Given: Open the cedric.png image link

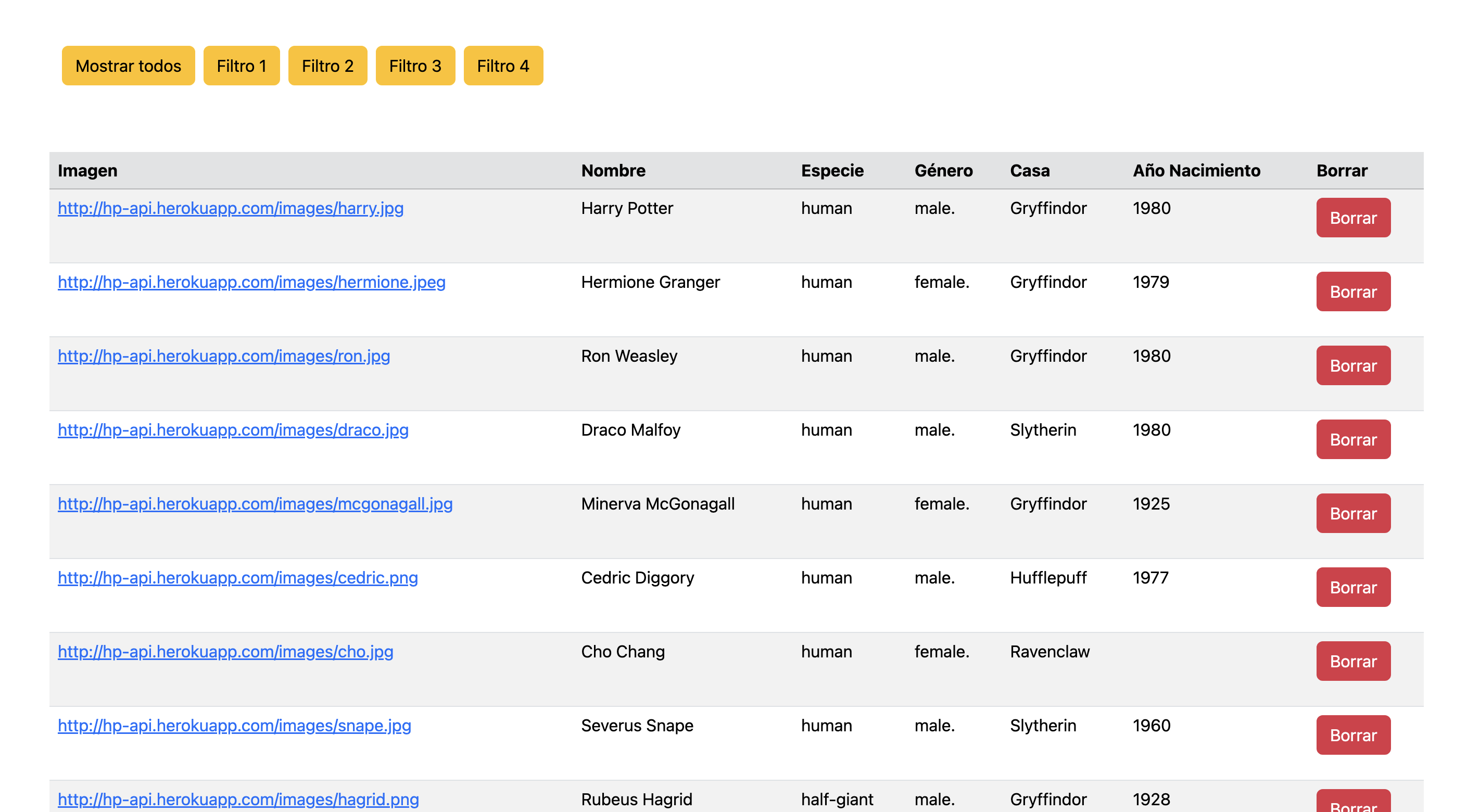Looking at the screenshot, I should (x=237, y=578).
